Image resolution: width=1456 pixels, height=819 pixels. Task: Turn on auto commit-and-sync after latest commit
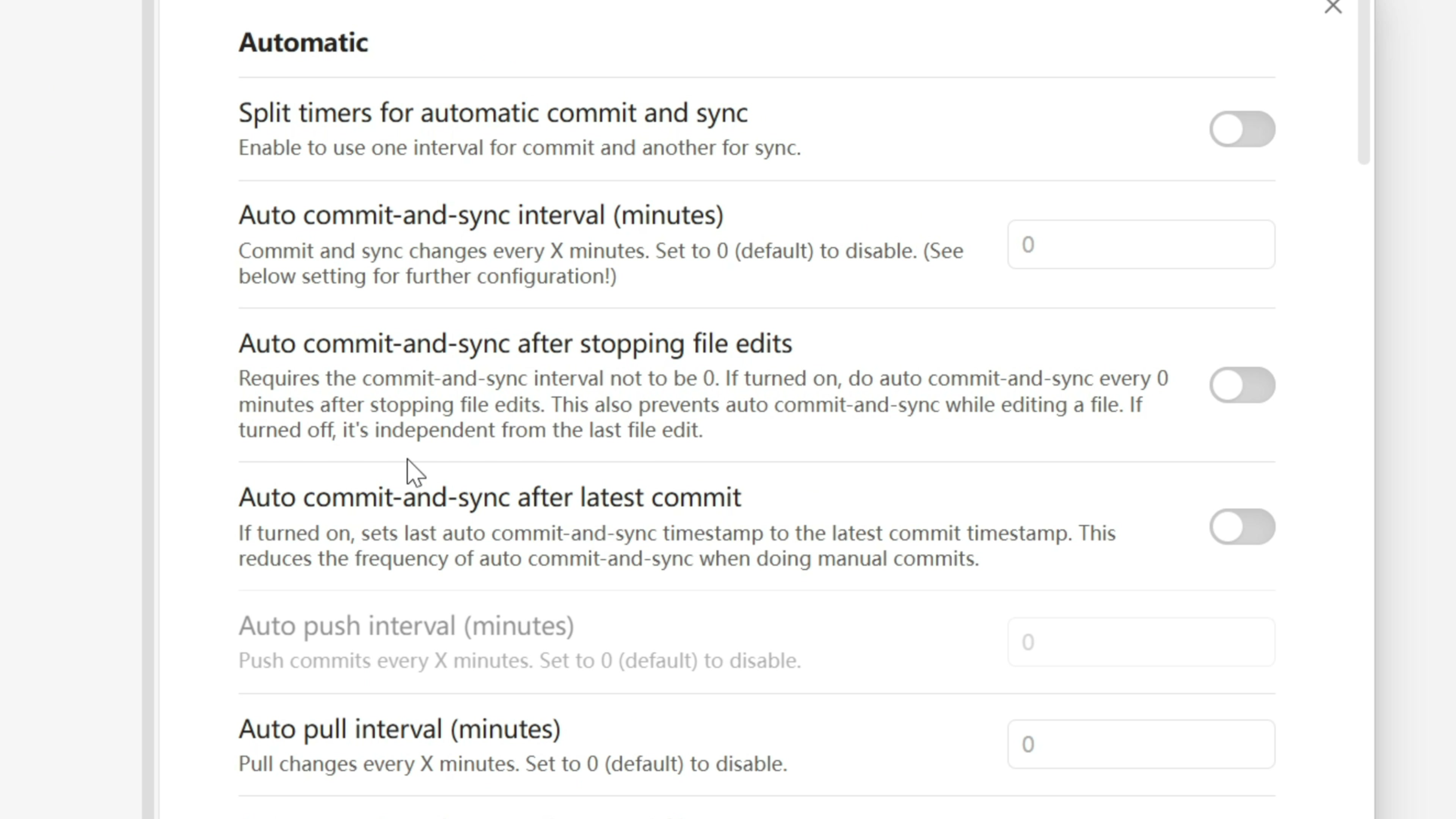[1242, 527]
